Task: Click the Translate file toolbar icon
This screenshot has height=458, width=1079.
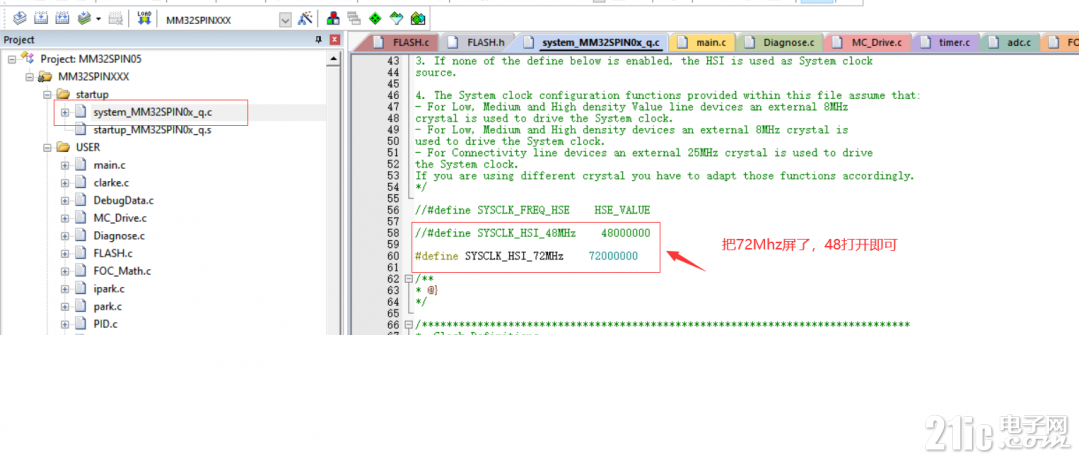Action: tap(20, 19)
